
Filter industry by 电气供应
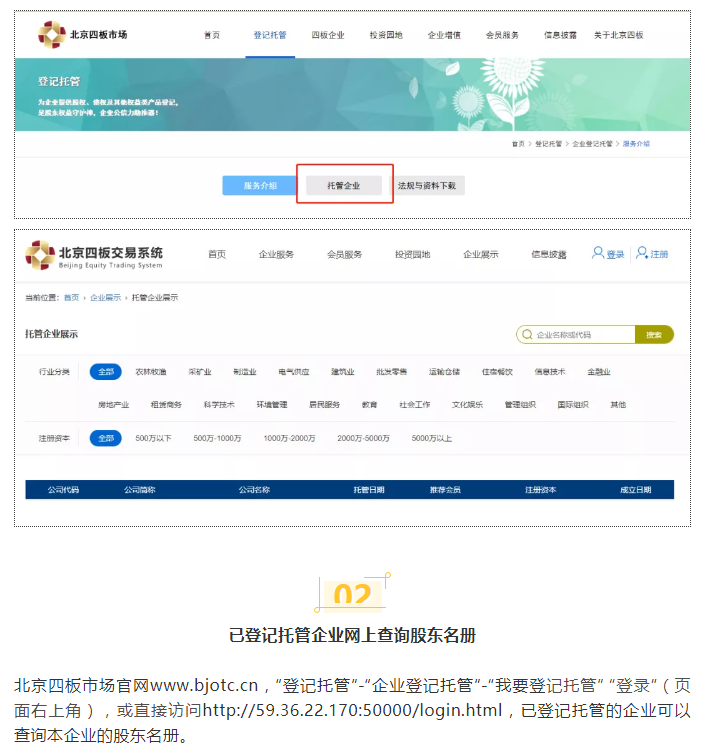pyautogui.click(x=294, y=372)
